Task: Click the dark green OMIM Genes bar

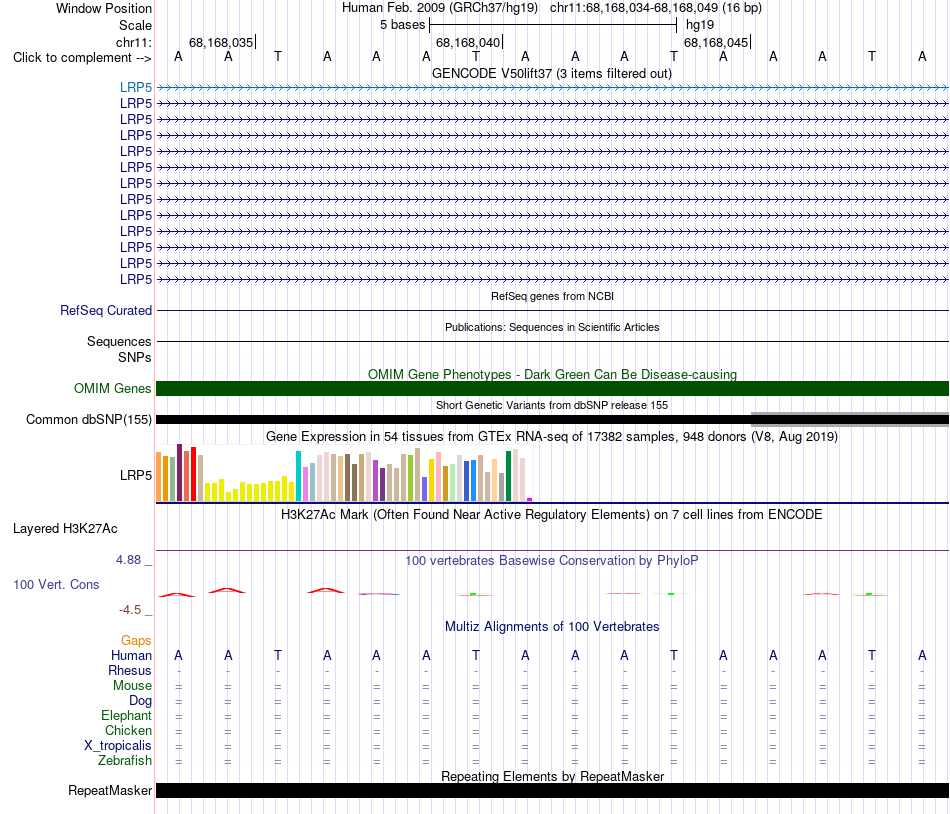Action: pyautogui.click(x=552, y=388)
